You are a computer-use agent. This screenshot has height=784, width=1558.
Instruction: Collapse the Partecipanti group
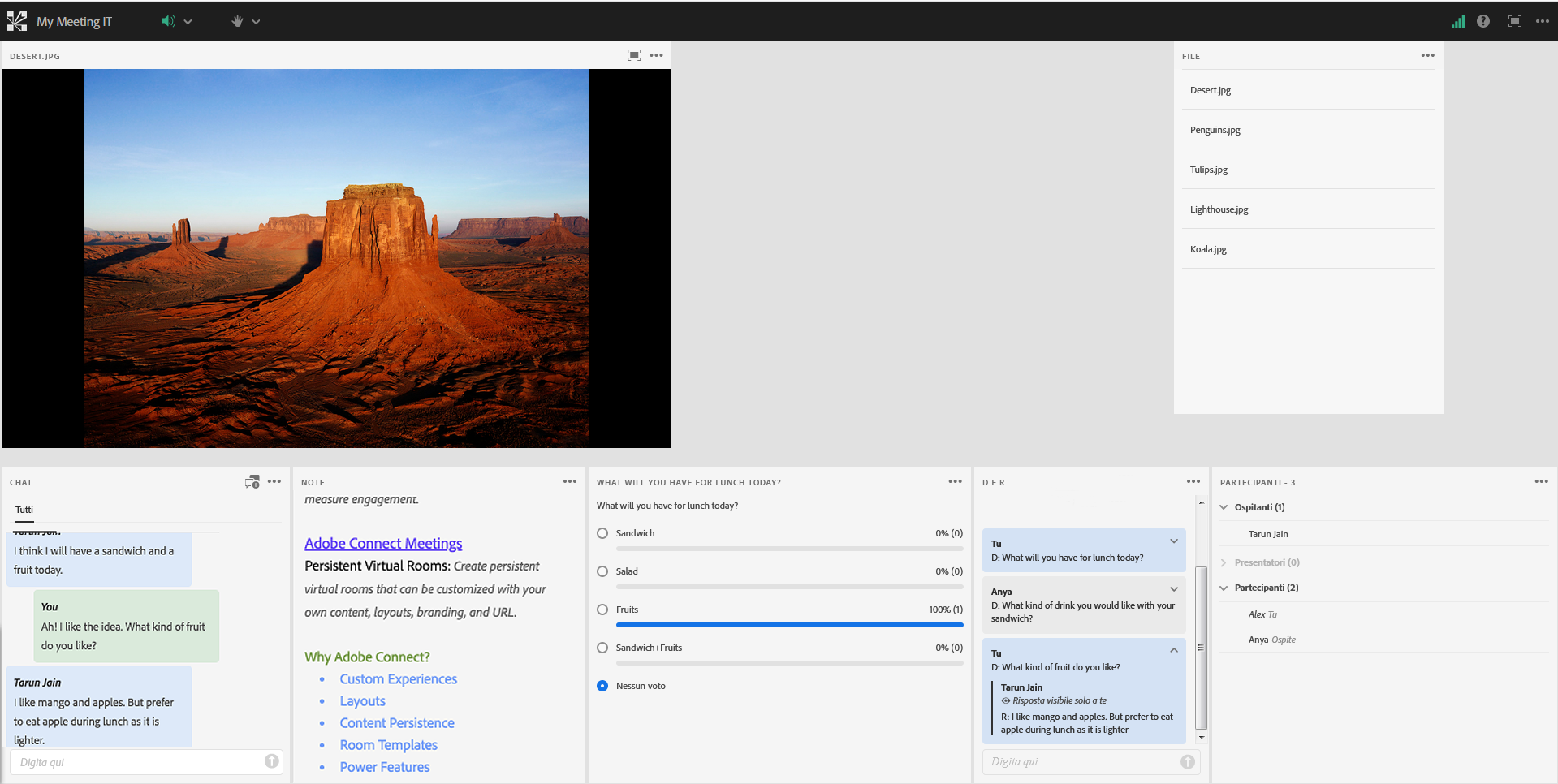click(1224, 588)
